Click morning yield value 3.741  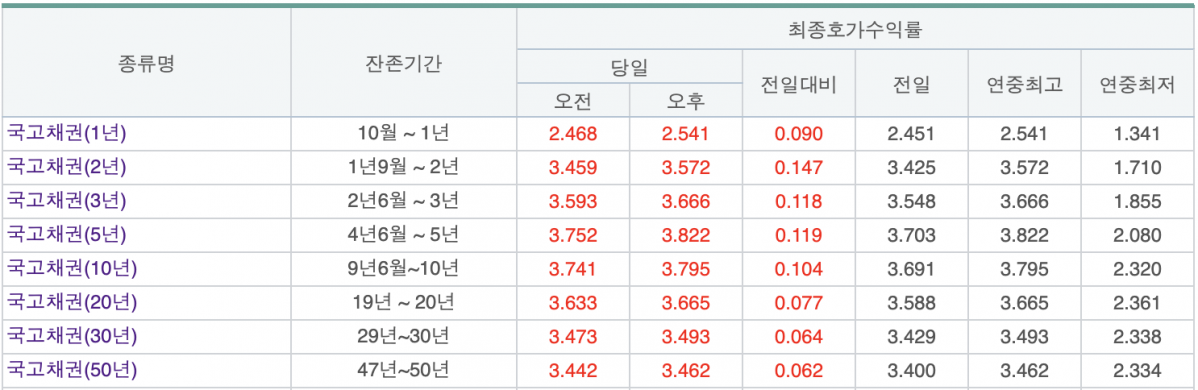tap(573, 269)
